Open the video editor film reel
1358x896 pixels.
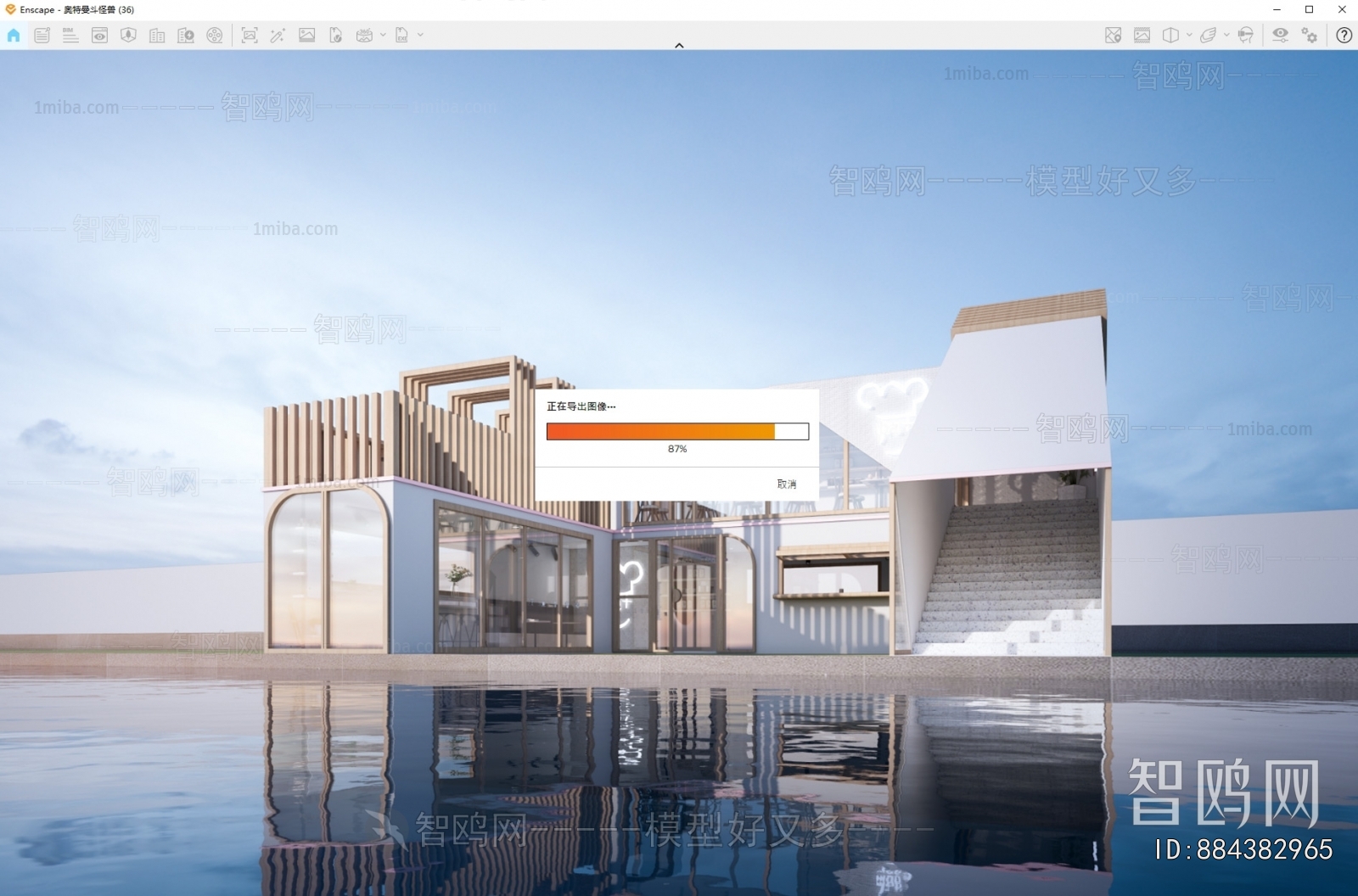(x=215, y=35)
